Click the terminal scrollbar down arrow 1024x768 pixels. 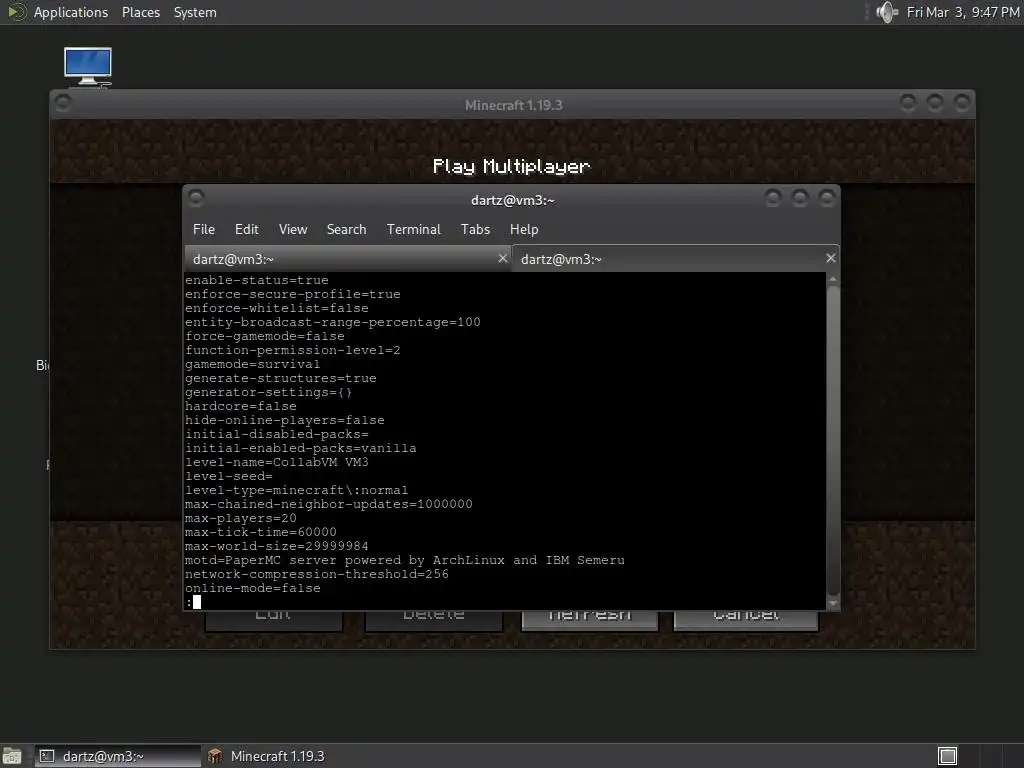click(x=833, y=603)
